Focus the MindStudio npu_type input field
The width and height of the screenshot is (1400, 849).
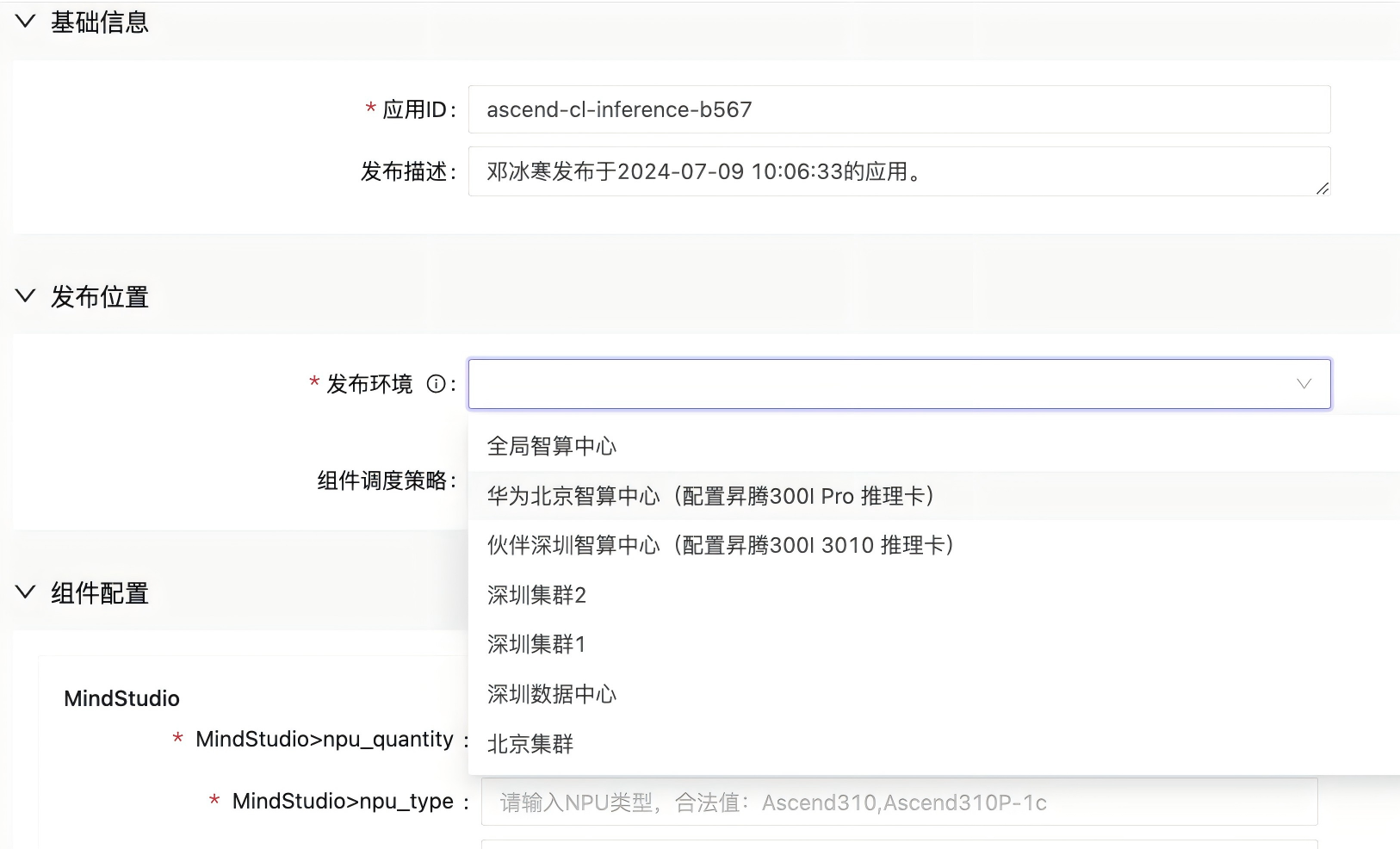(898, 803)
